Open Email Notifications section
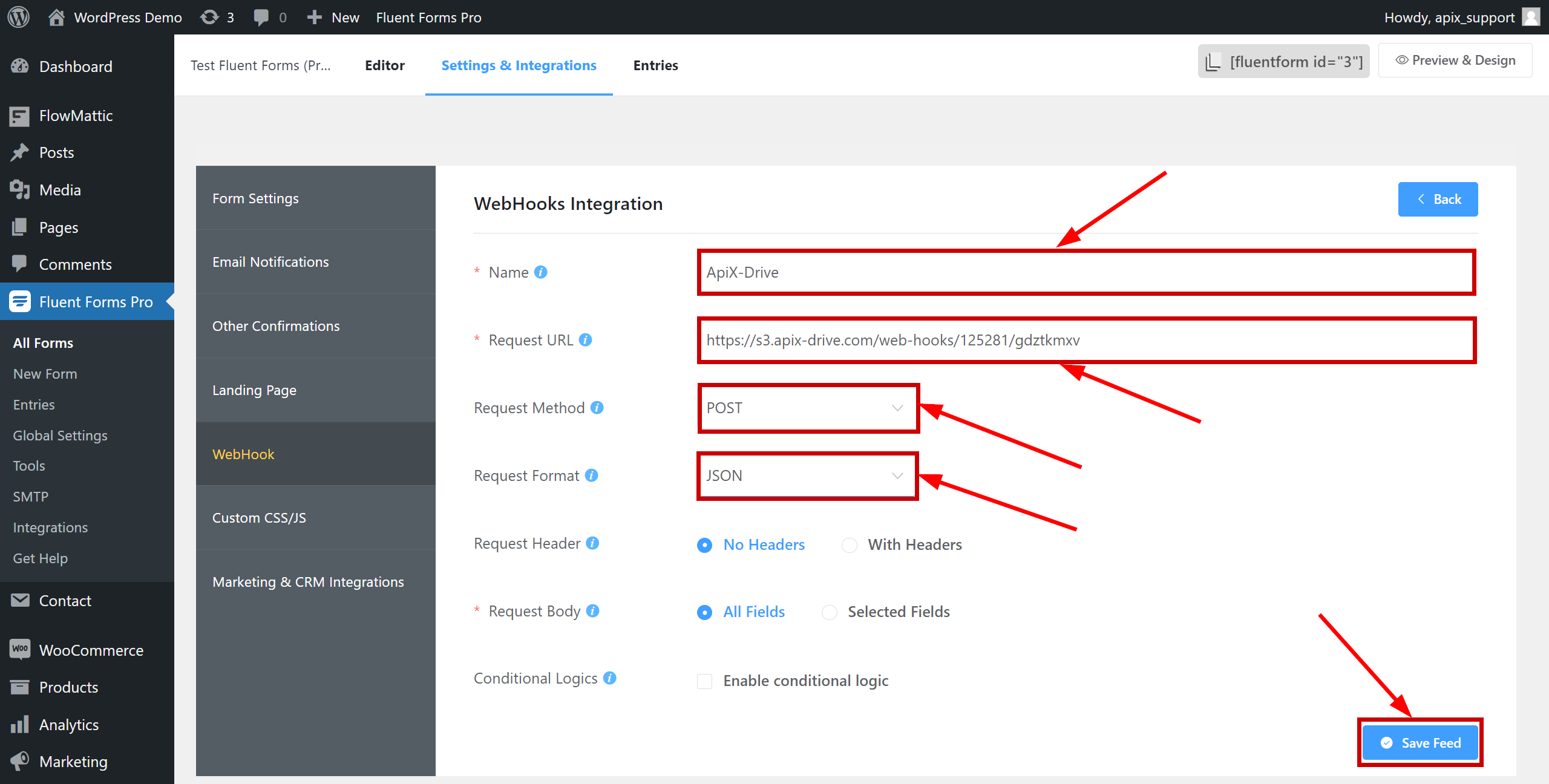 click(316, 262)
